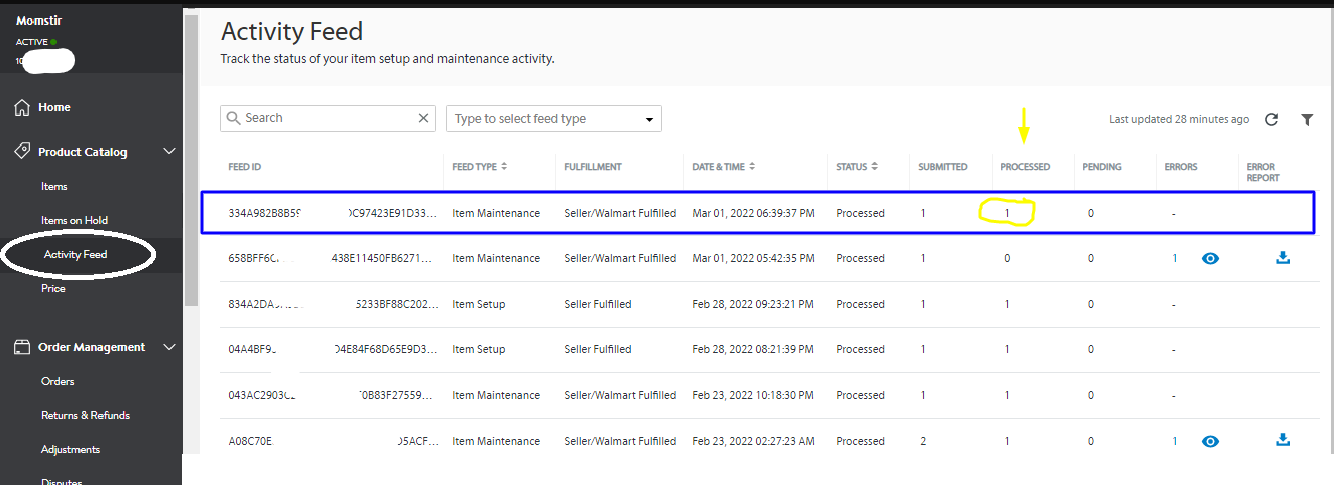This screenshot has width=1334, height=485.
Task: Open the filter funnel icon
Action: [x=1307, y=119]
